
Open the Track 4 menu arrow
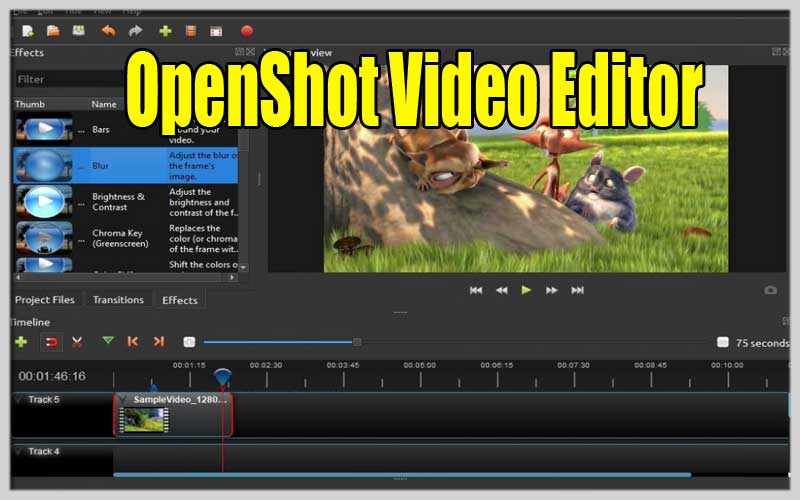pos(19,452)
